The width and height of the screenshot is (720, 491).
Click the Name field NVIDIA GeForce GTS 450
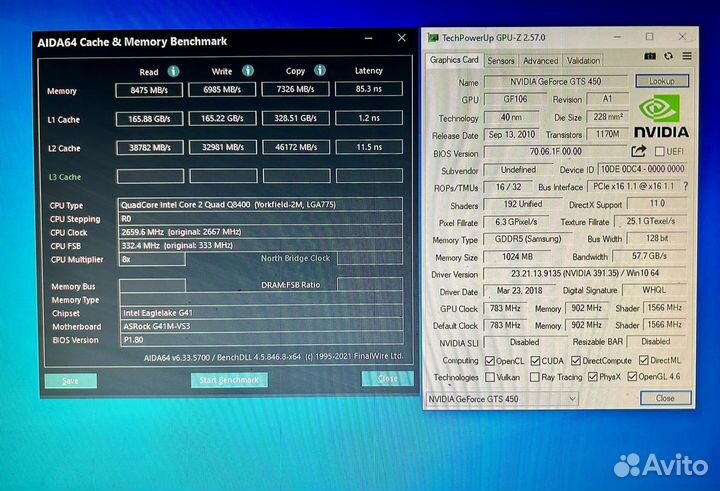click(556, 81)
